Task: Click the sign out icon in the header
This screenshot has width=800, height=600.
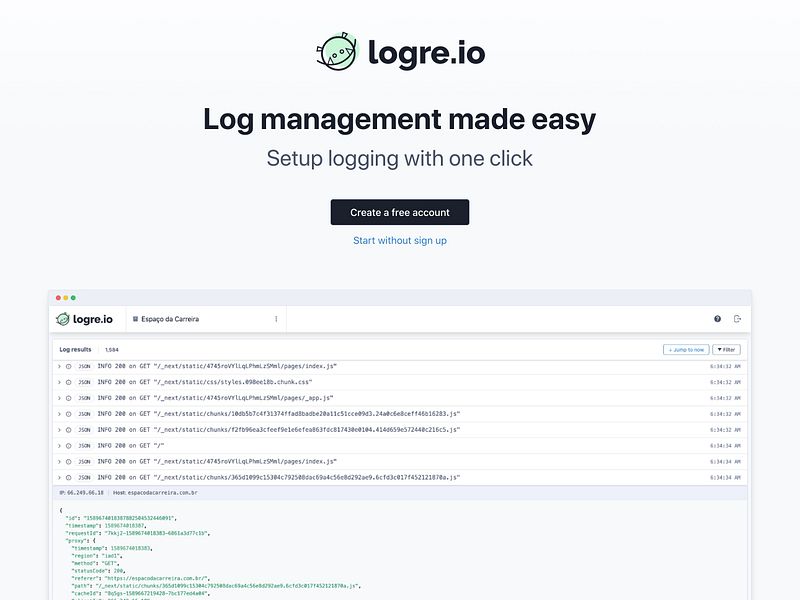Action: click(x=737, y=319)
